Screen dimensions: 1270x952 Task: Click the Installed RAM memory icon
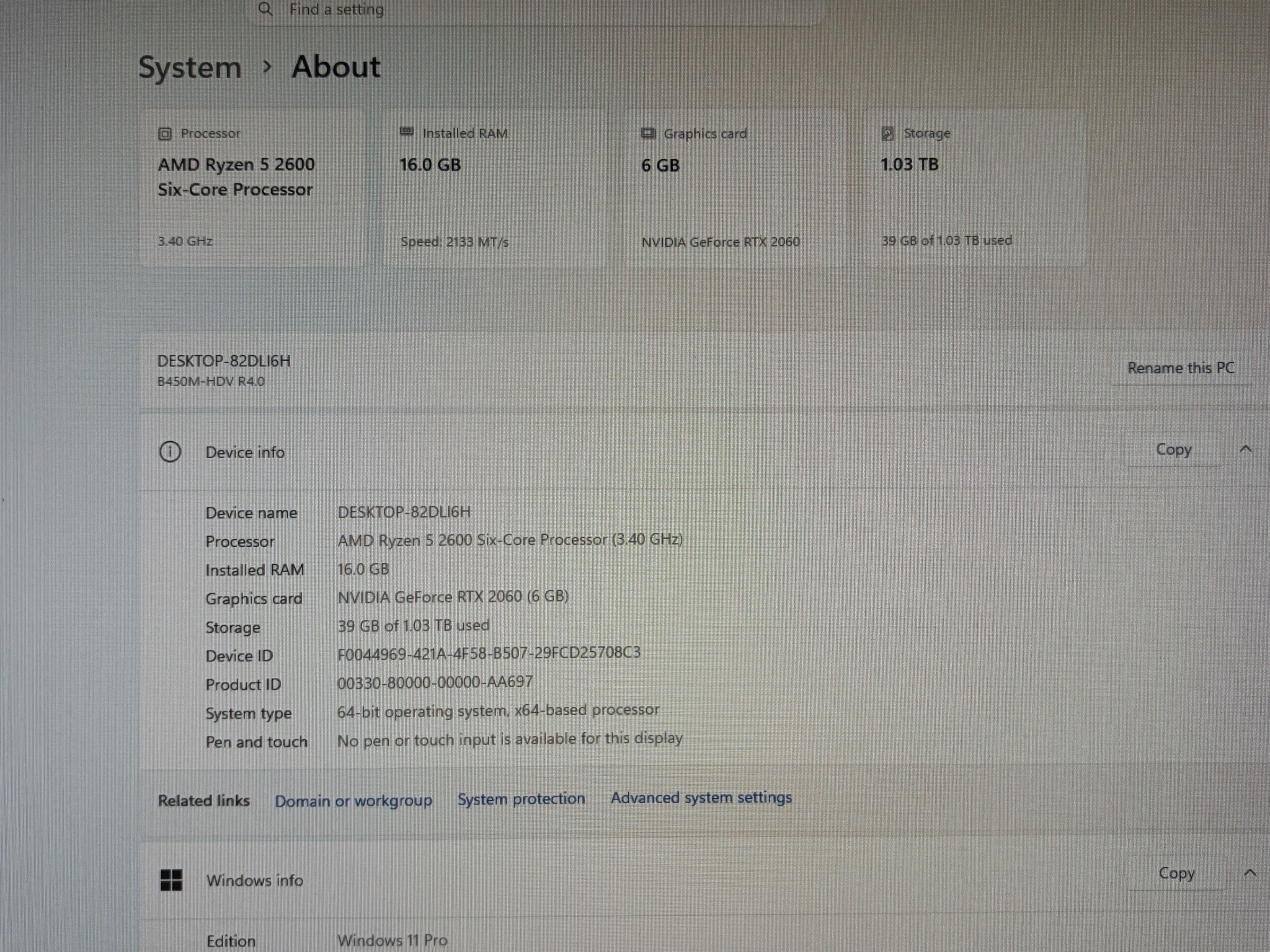[407, 132]
